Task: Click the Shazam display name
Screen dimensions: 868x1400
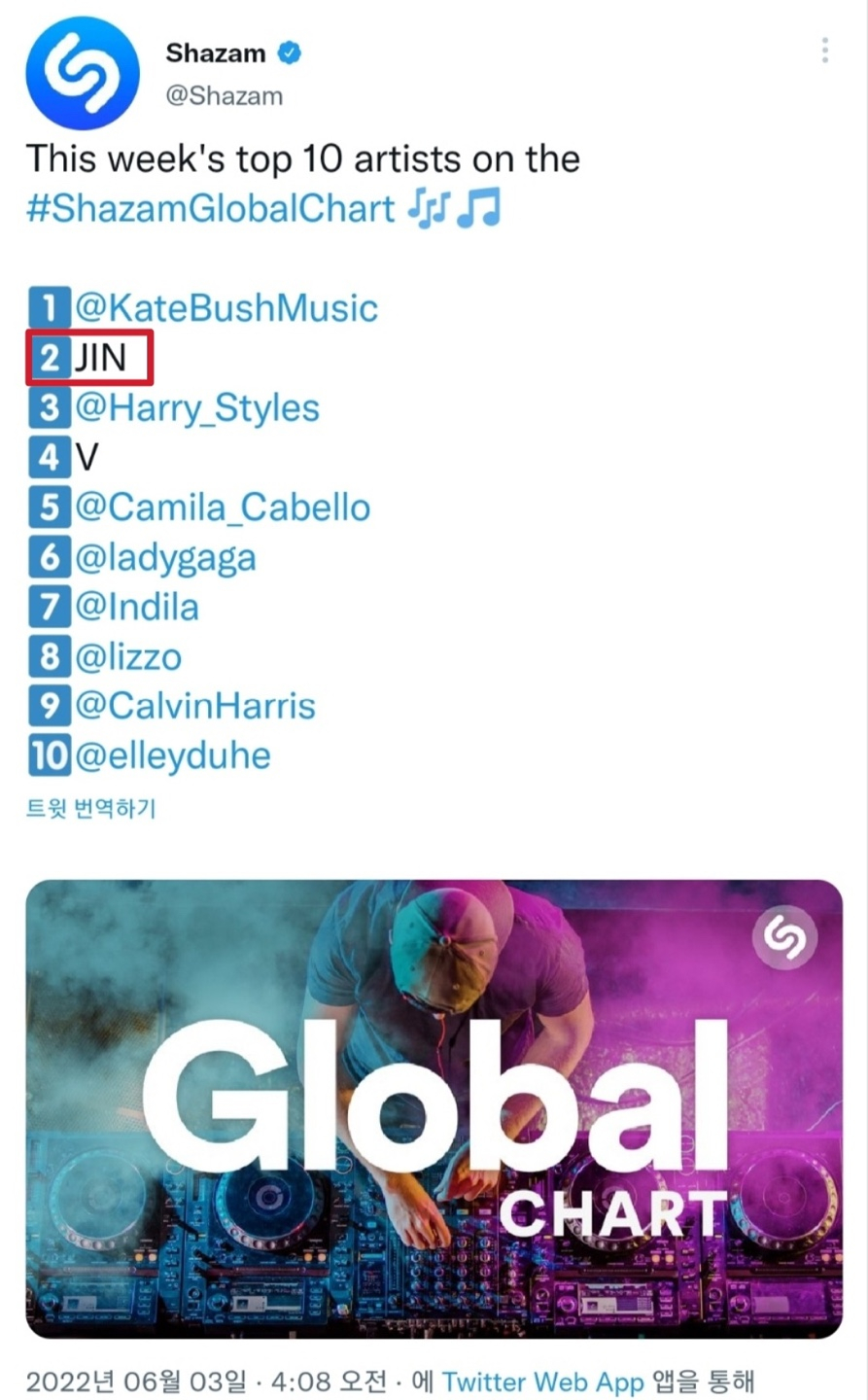Action: 215,52
